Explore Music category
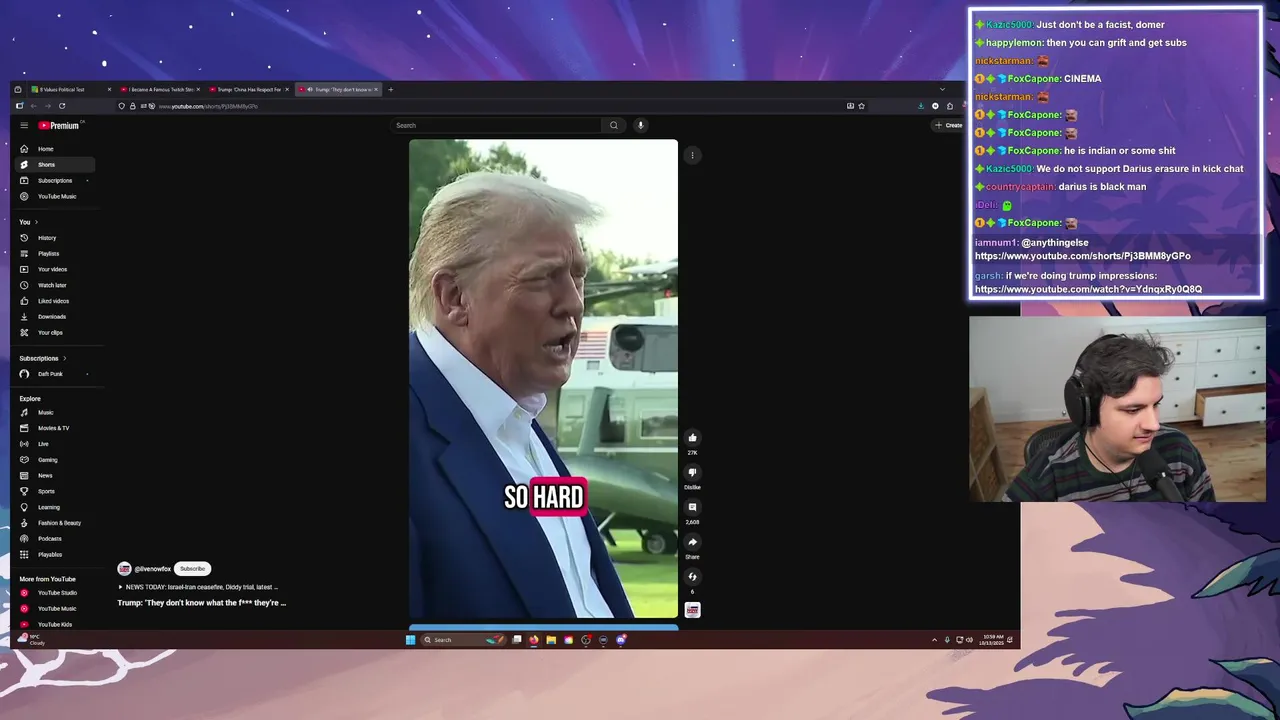The width and height of the screenshot is (1280, 720). (x=55, y=412)
